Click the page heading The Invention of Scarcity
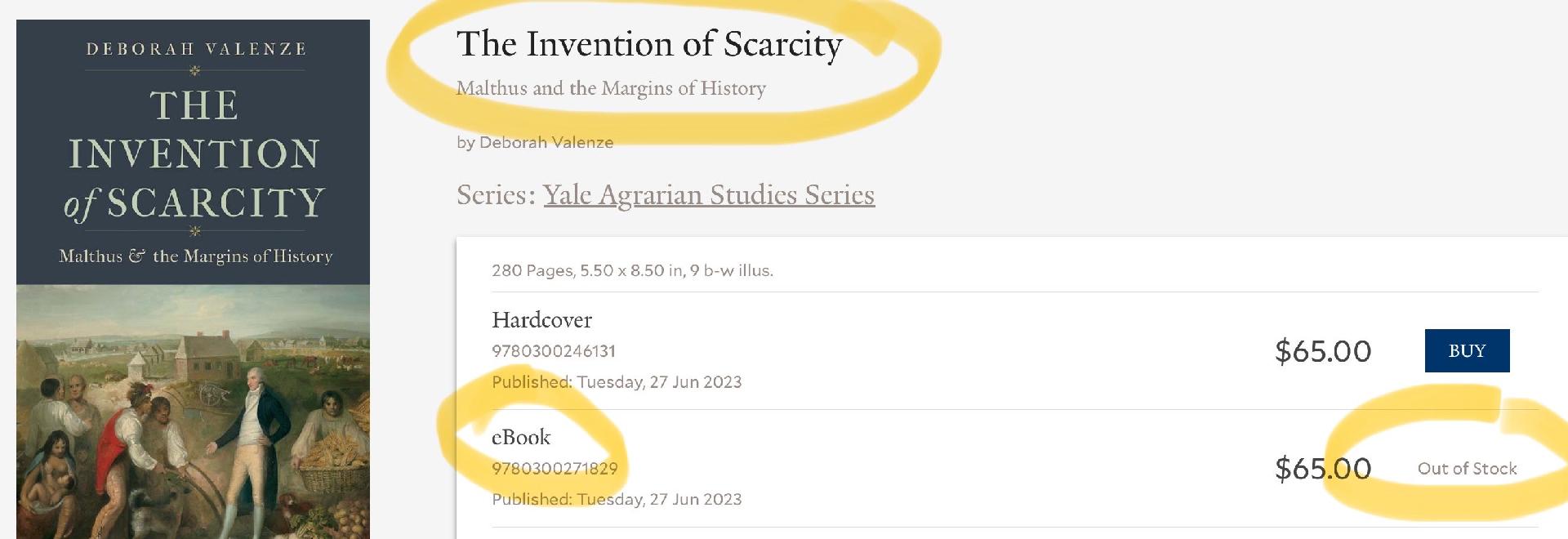Screen dimensions: 1568x539 point(649,44)
